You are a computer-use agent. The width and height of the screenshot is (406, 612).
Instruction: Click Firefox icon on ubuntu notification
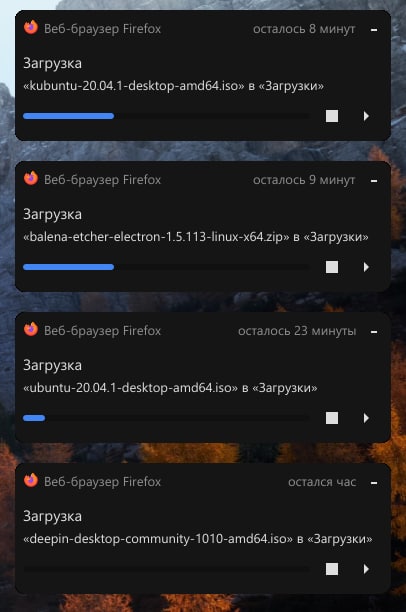pos(31,329)
